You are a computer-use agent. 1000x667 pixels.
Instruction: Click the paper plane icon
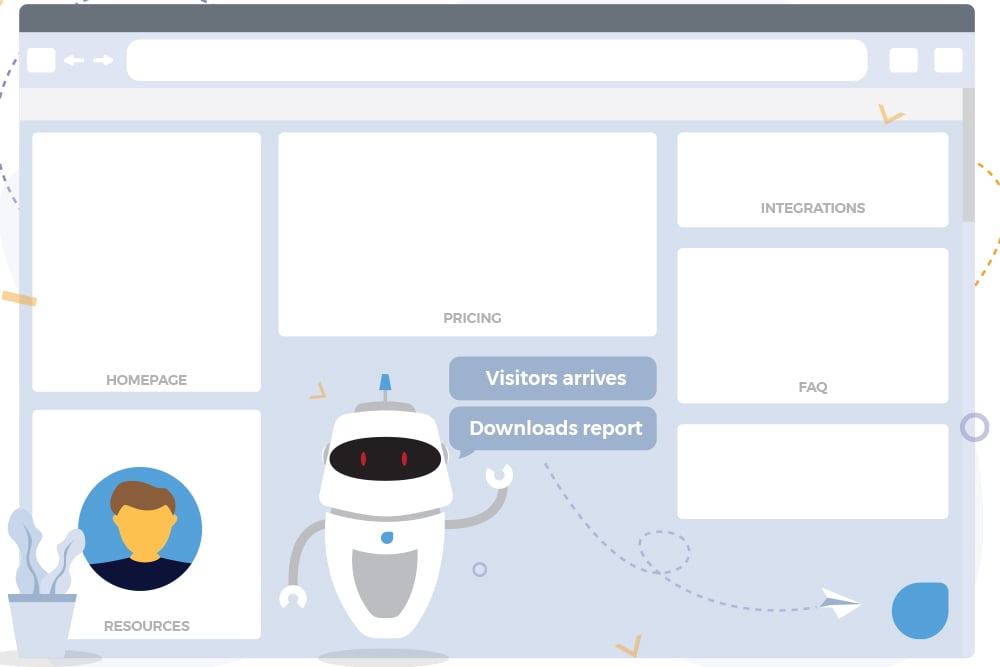pos(839,603)
